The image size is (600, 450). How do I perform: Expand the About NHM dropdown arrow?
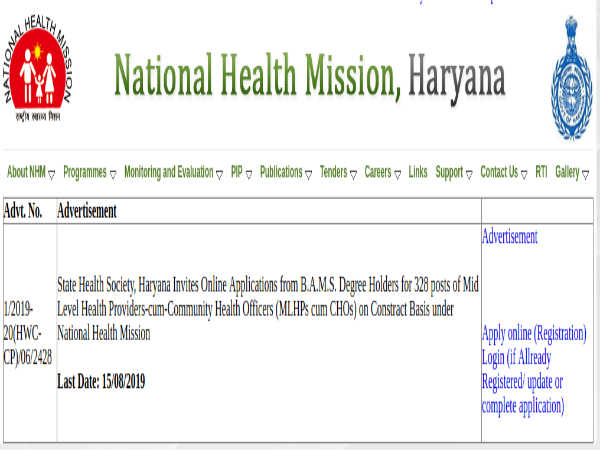click(x=52, y=174)
